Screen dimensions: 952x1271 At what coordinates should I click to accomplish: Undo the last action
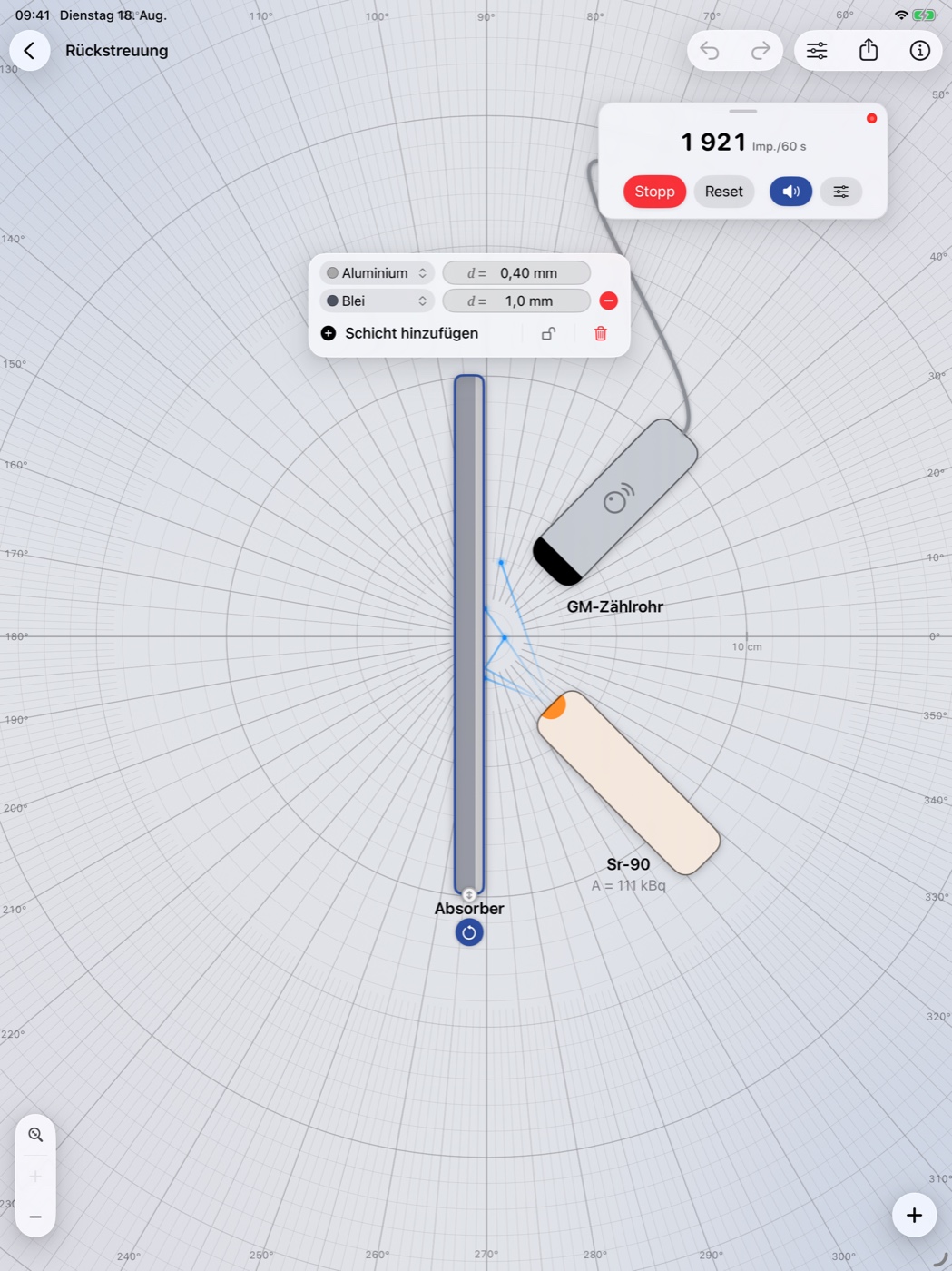[x=710, y=51]
